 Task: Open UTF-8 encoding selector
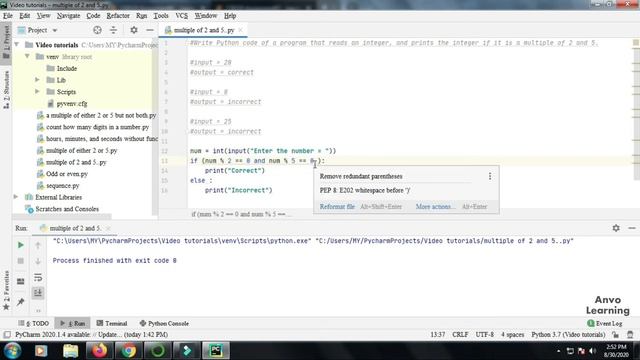point(484,335)
